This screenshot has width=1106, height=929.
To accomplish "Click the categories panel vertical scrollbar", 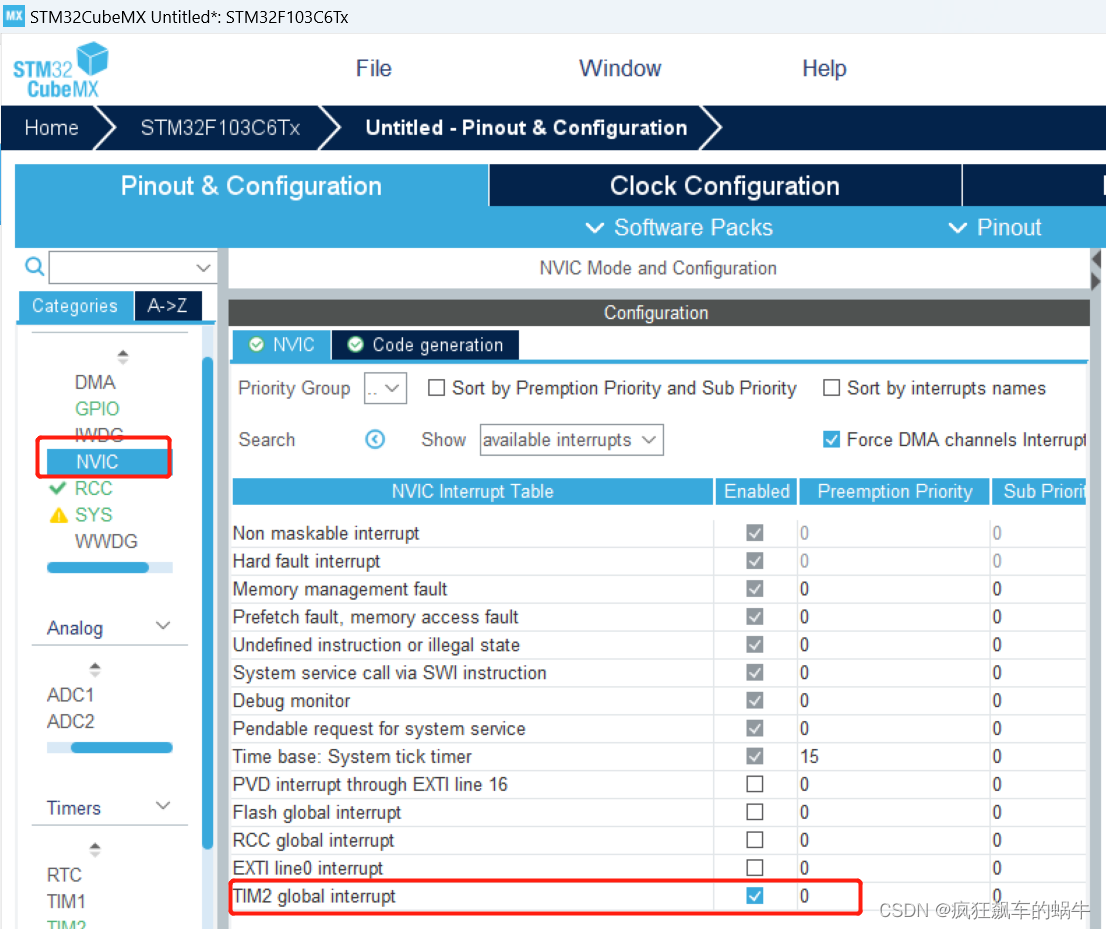I will click(207, 603).
